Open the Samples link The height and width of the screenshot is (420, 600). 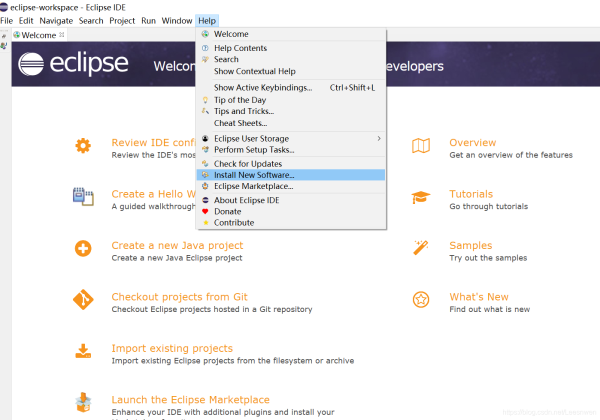pyautogui.click(x=471, y=246)
